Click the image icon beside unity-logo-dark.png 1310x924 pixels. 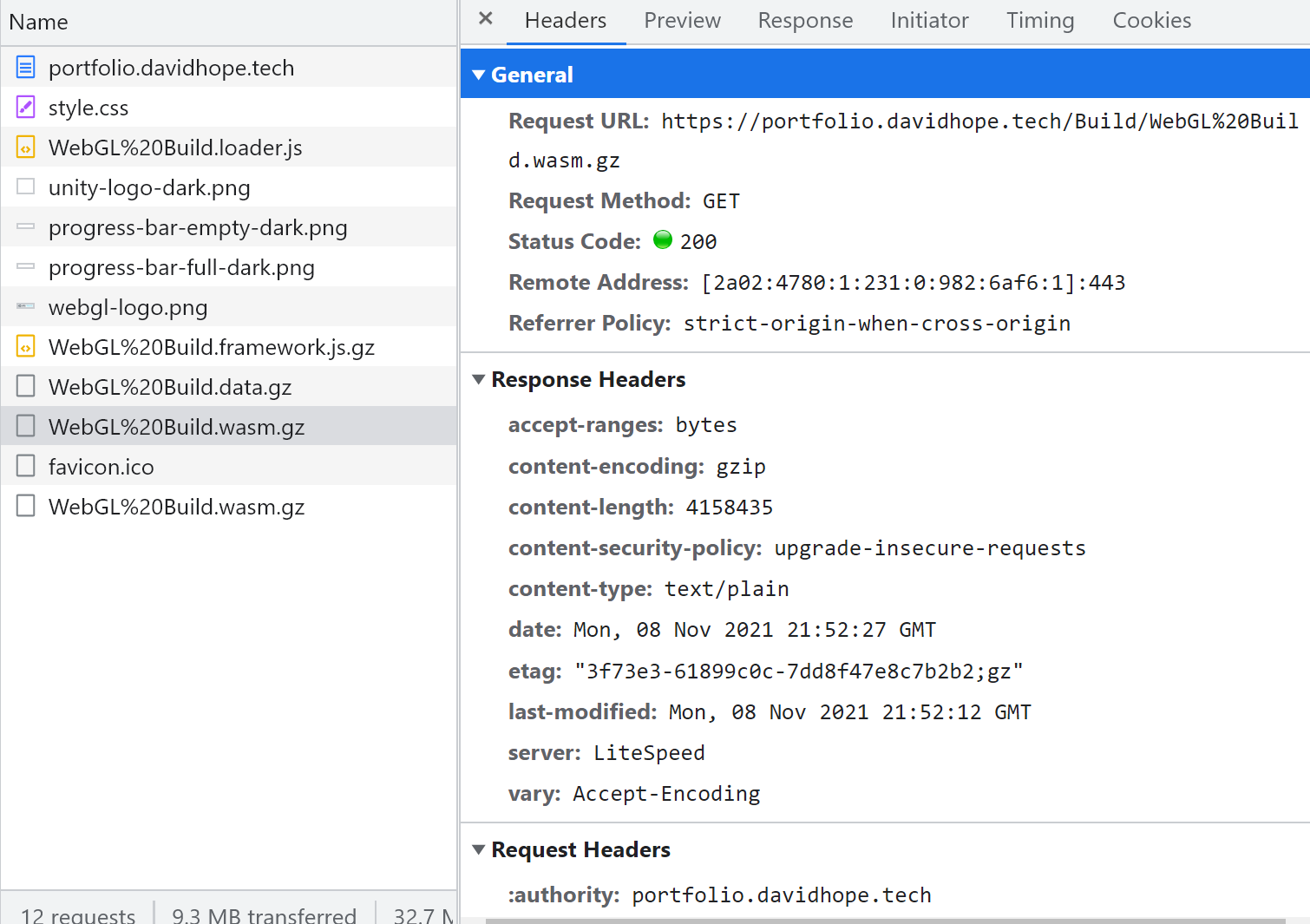click(x=26, y=187)
